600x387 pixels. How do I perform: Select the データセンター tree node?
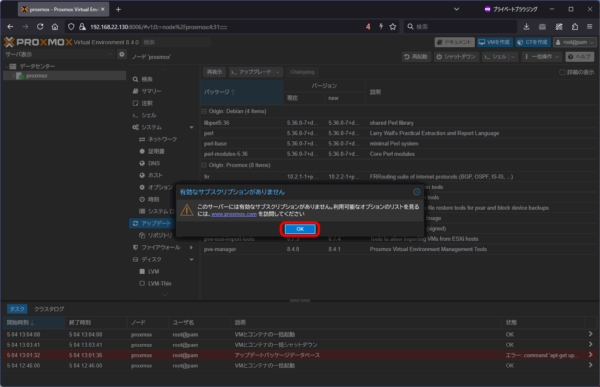click(x=37, y=66)
